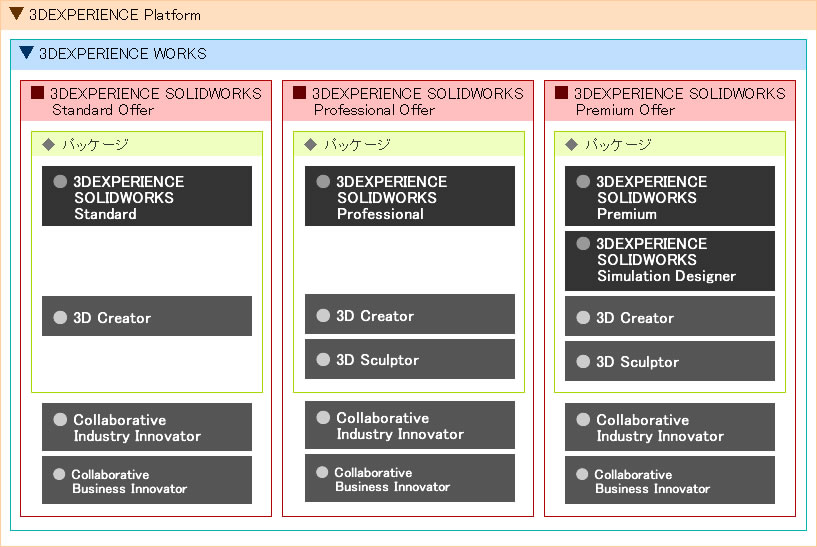Click the gray bullet beside SOLIDWORKS Professional
The height and width of the screenshot is (547, 817).
323,181
